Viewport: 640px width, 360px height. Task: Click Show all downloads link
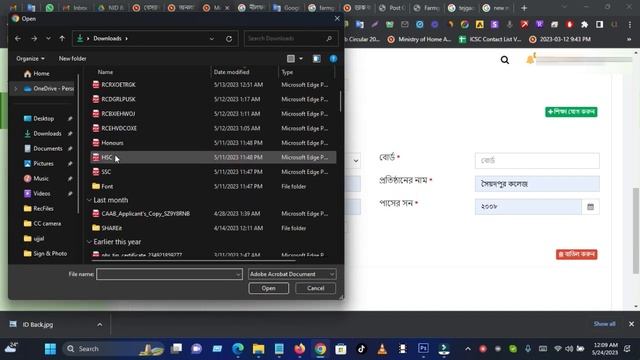click(604, 324)
